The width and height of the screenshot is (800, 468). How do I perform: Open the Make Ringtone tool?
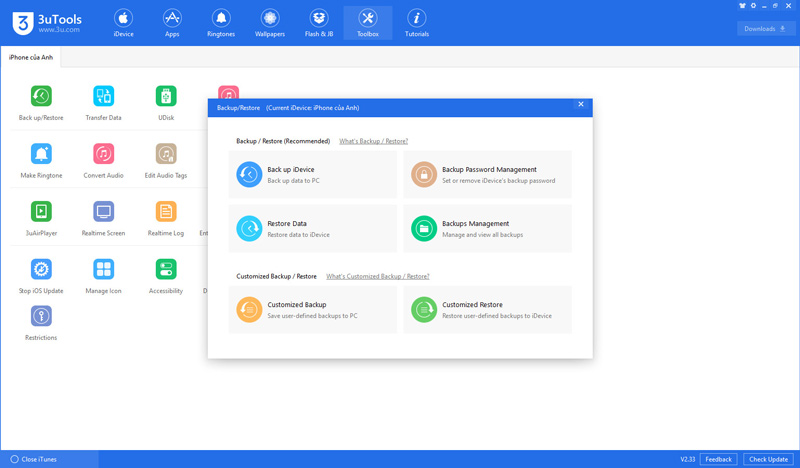coord(41,154)
